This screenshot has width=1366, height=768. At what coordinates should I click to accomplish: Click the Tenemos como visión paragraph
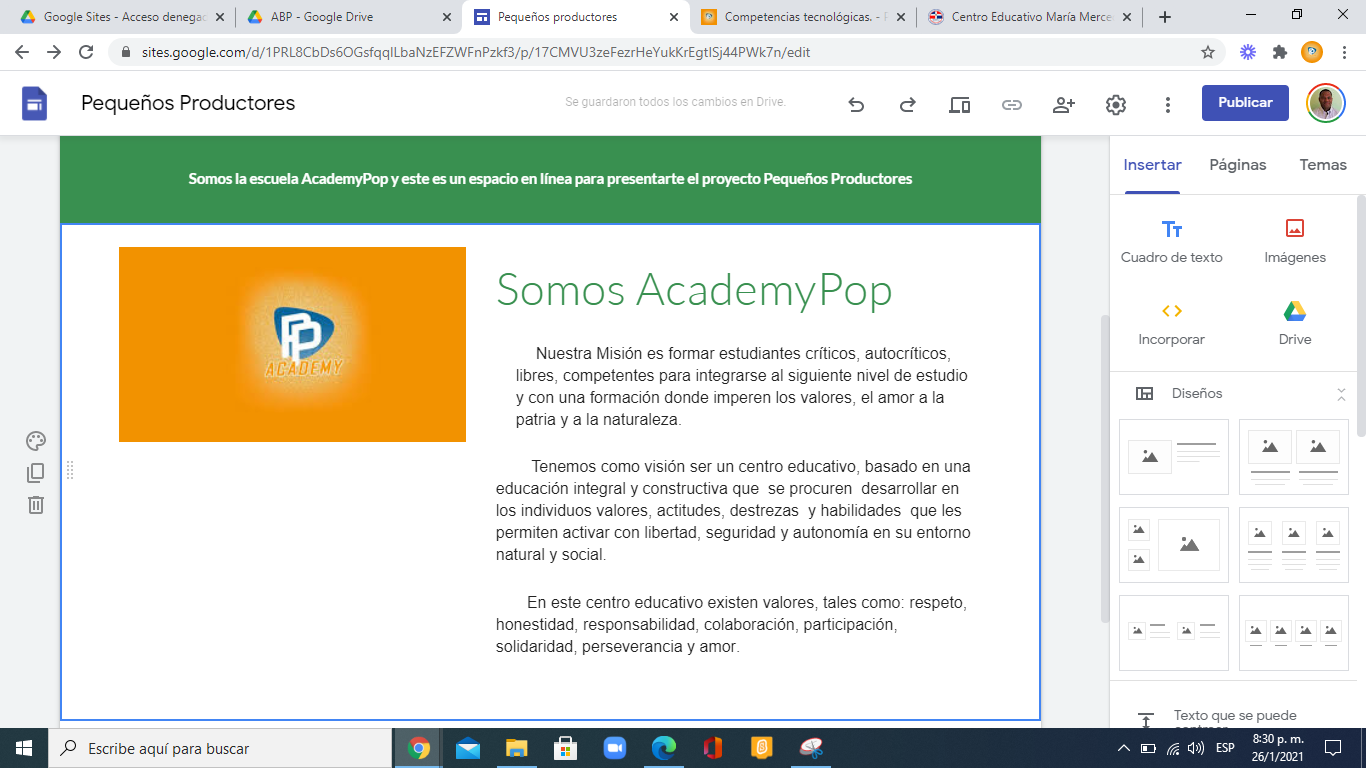[733, 510]
